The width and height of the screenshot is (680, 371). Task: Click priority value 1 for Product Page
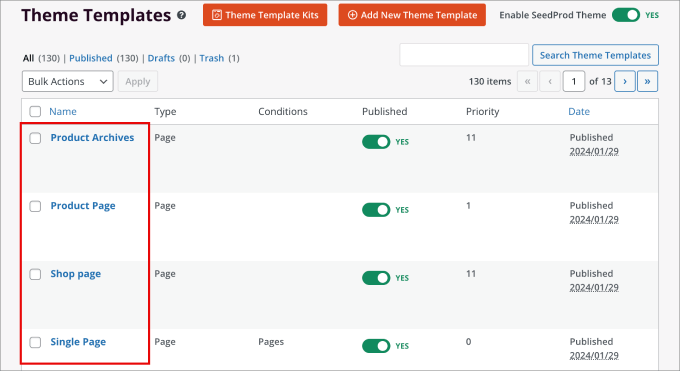click(468, 206)
